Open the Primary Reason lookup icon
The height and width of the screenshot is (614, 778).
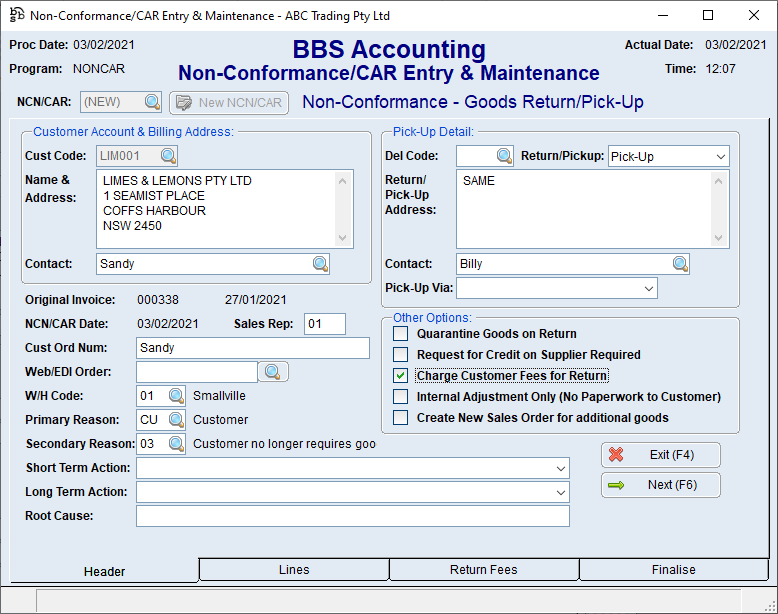coord(175,420)
